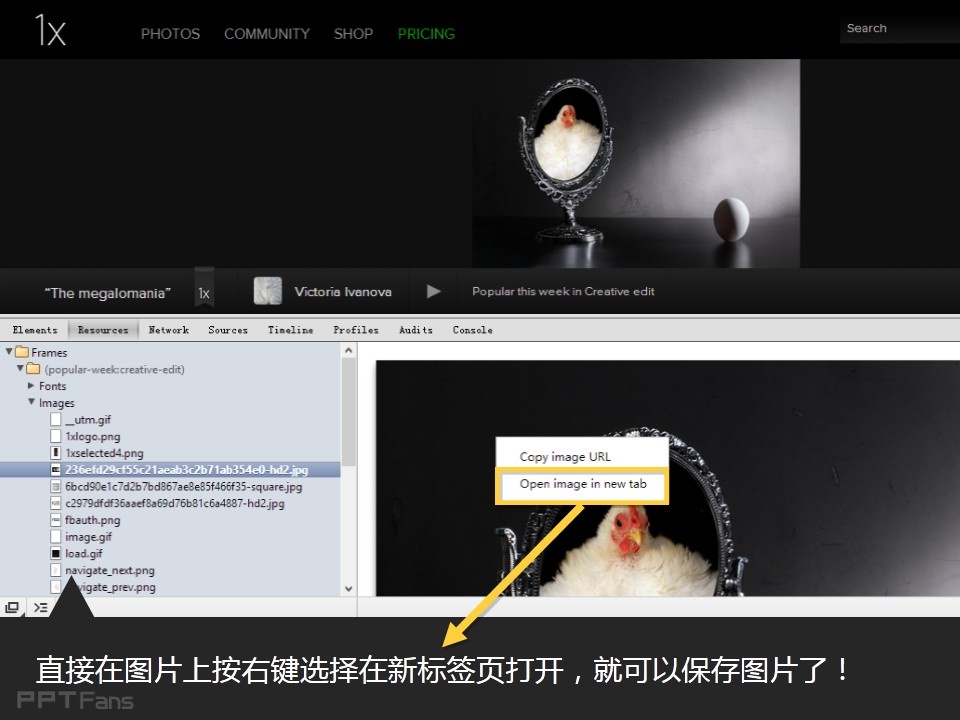Viewport: 960px width, 720px height.
Task: Open Victoria Ivanova profile link
Action: coord(343,291)
